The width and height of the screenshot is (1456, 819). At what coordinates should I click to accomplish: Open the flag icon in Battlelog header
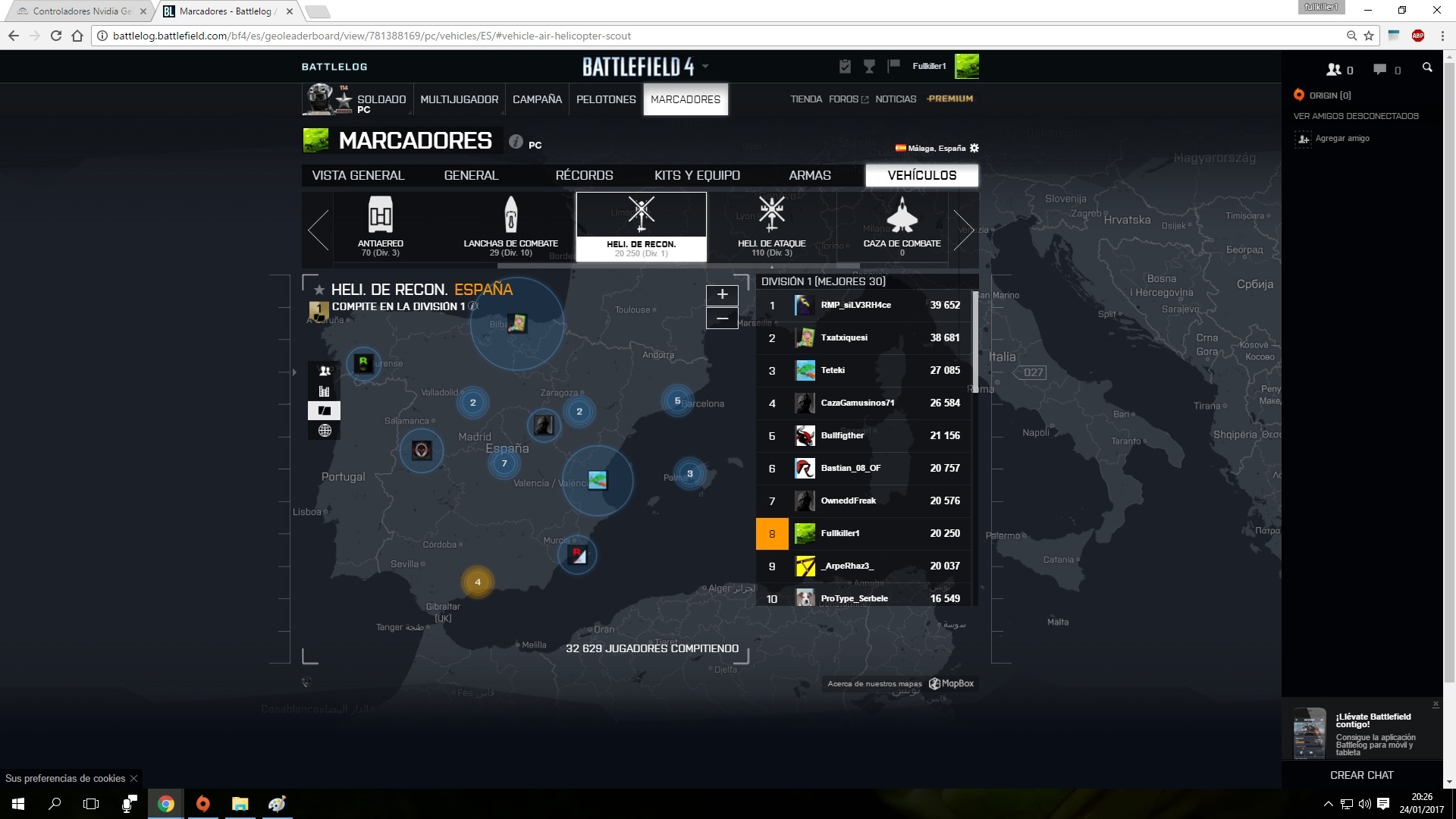[x=893, y=66]
